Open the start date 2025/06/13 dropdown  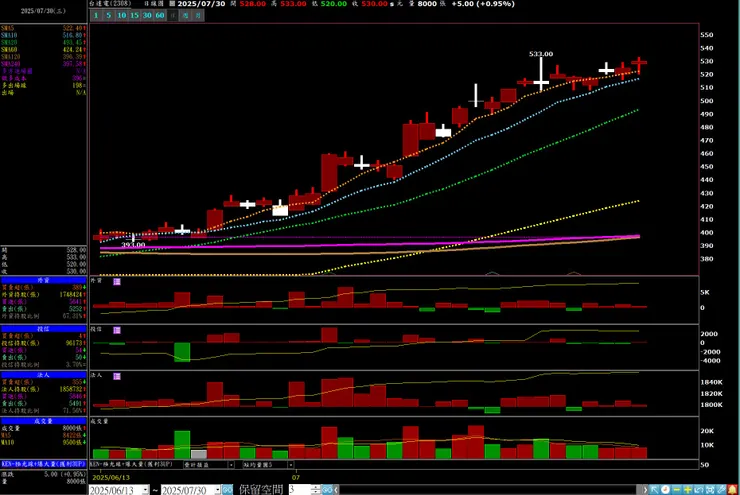[146, 490]
